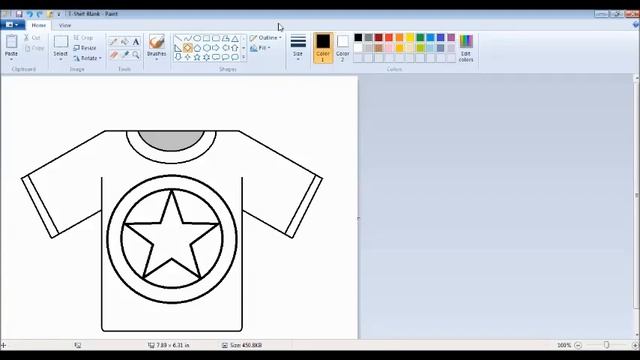Screen dimensions: 640x360
Task: Choose the Rectangle shape
Action: 207,38
